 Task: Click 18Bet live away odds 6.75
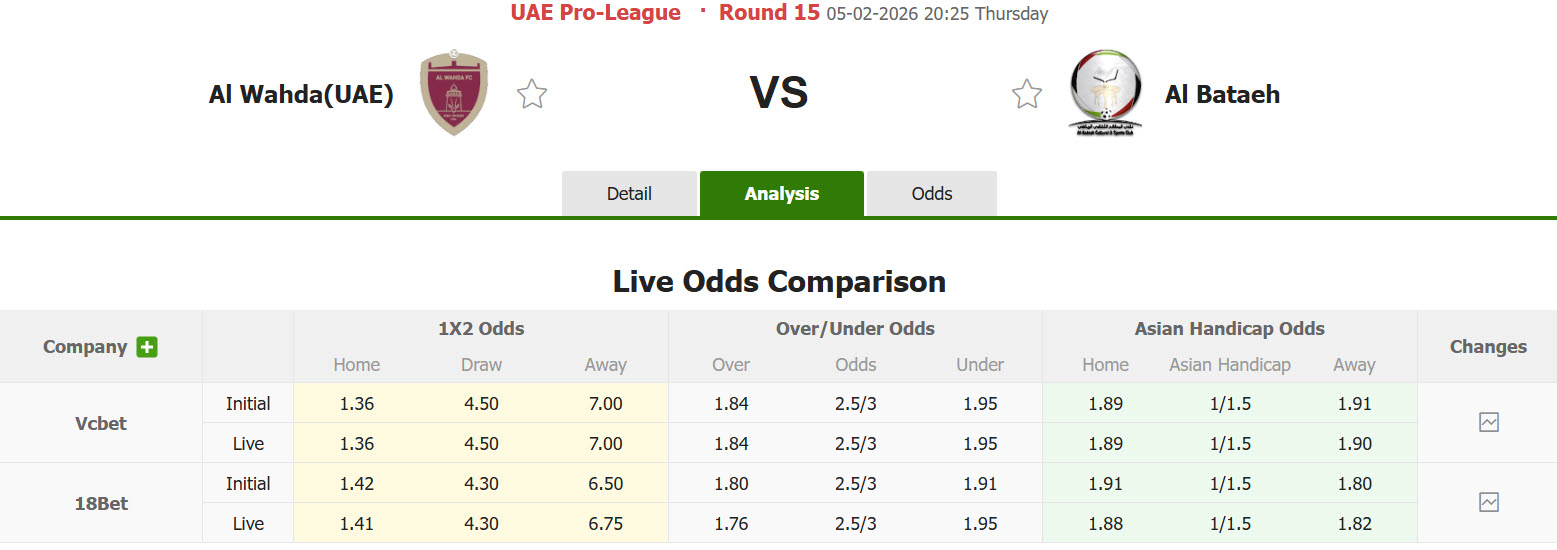coord(605,523)
